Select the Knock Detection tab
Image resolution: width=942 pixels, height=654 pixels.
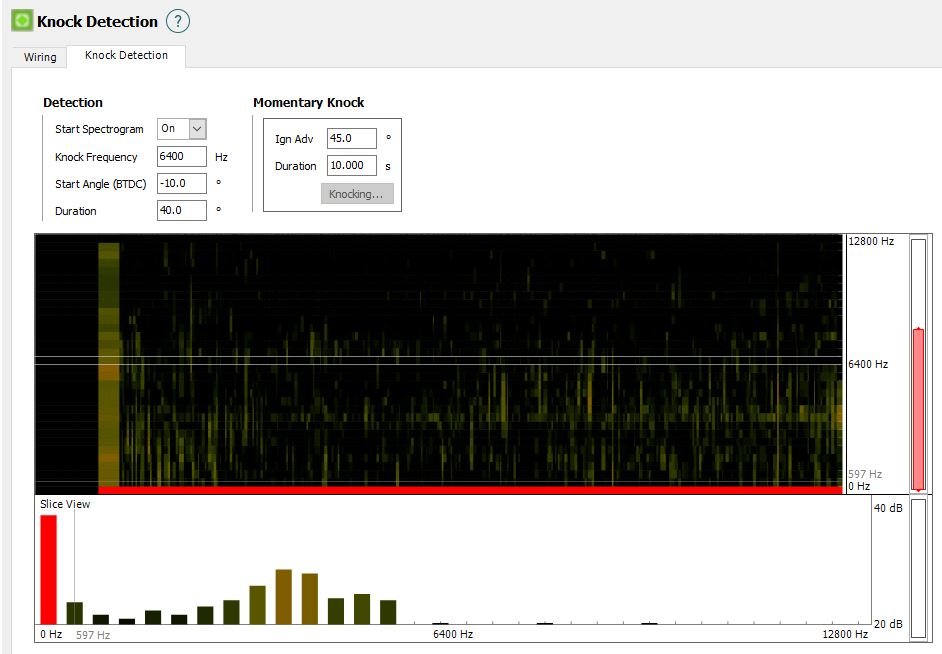[126, 55]
